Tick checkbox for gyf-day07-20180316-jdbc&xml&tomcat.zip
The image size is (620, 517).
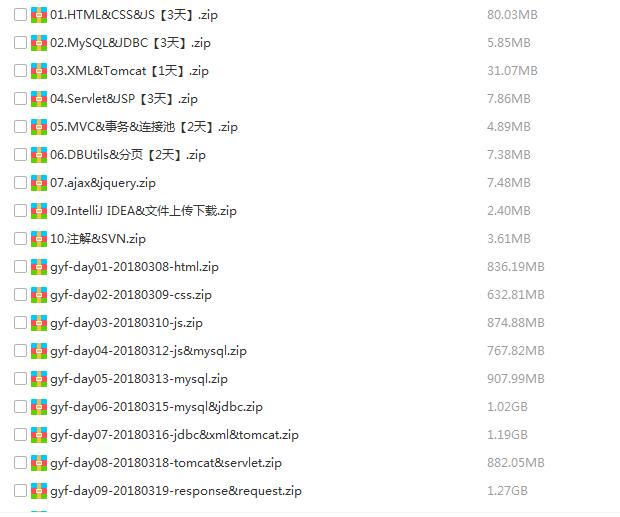[20, 435]
